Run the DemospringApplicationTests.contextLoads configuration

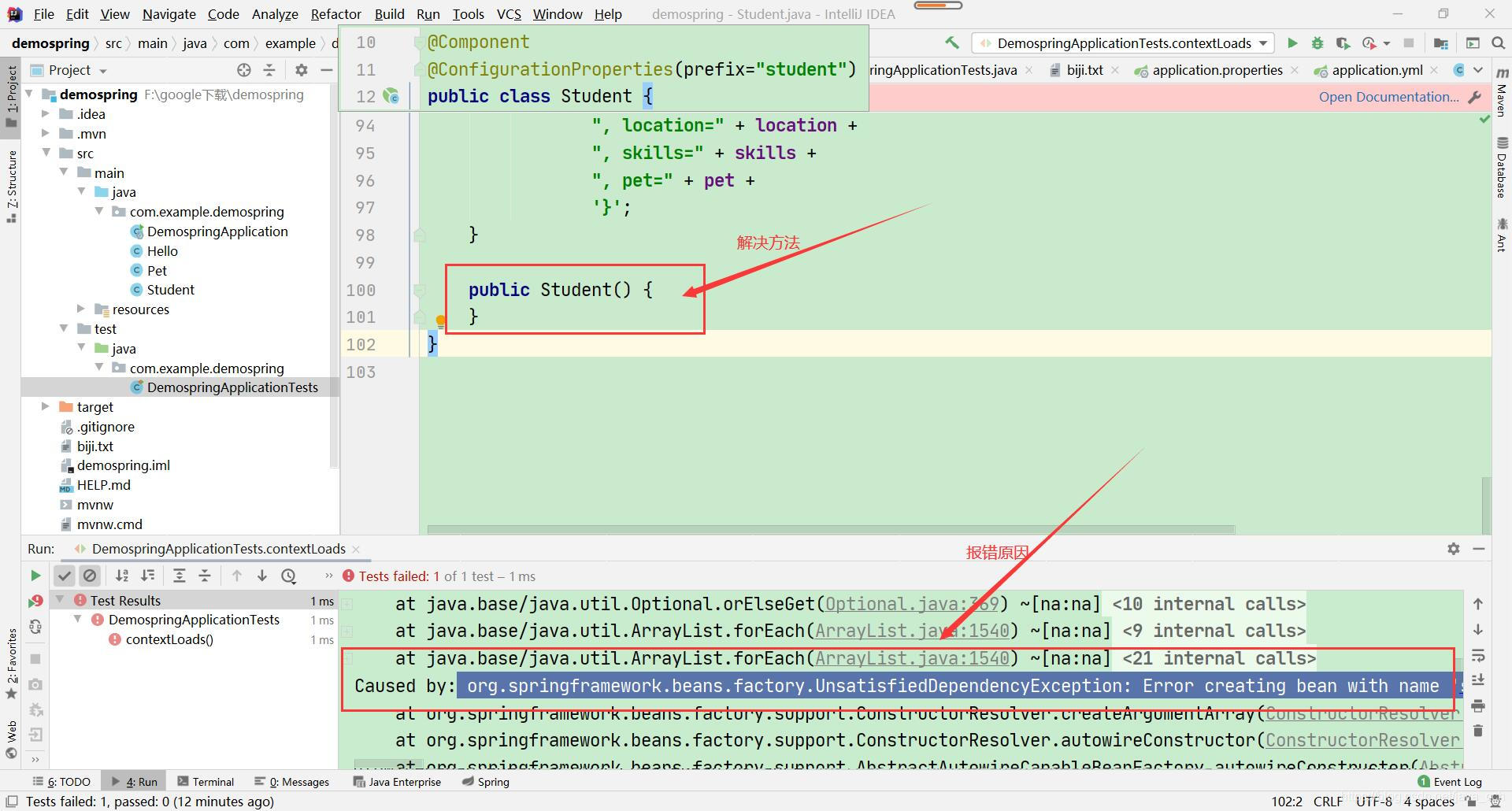click(x=1292, y=43)
